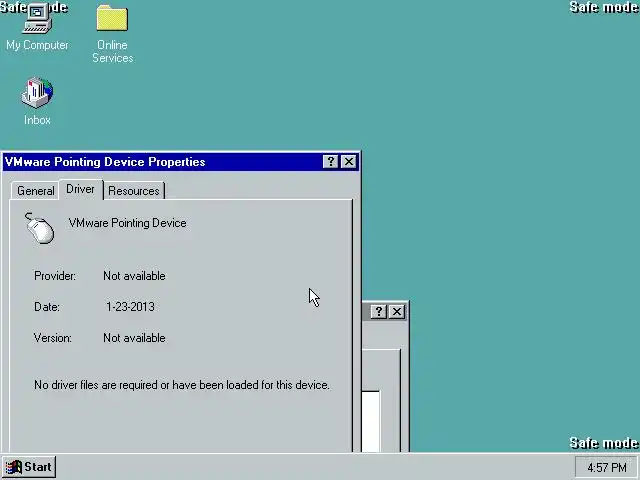
Task: Click the white list area in background dialog
Action: point(371,422)
